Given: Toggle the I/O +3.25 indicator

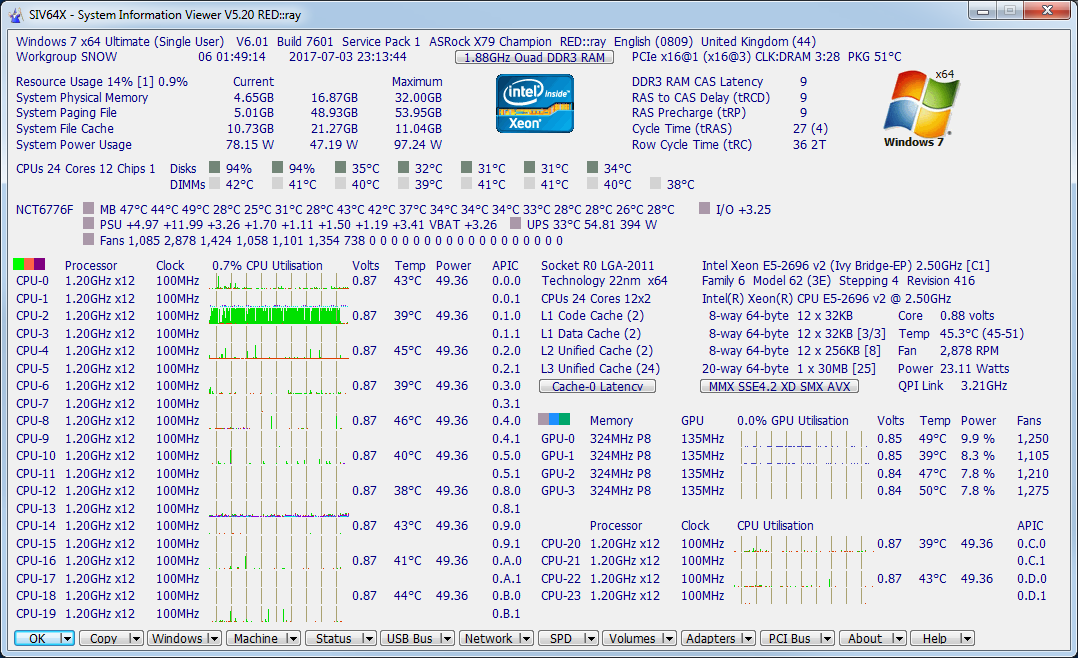Looking at the screenshot, I should (703, 206).
